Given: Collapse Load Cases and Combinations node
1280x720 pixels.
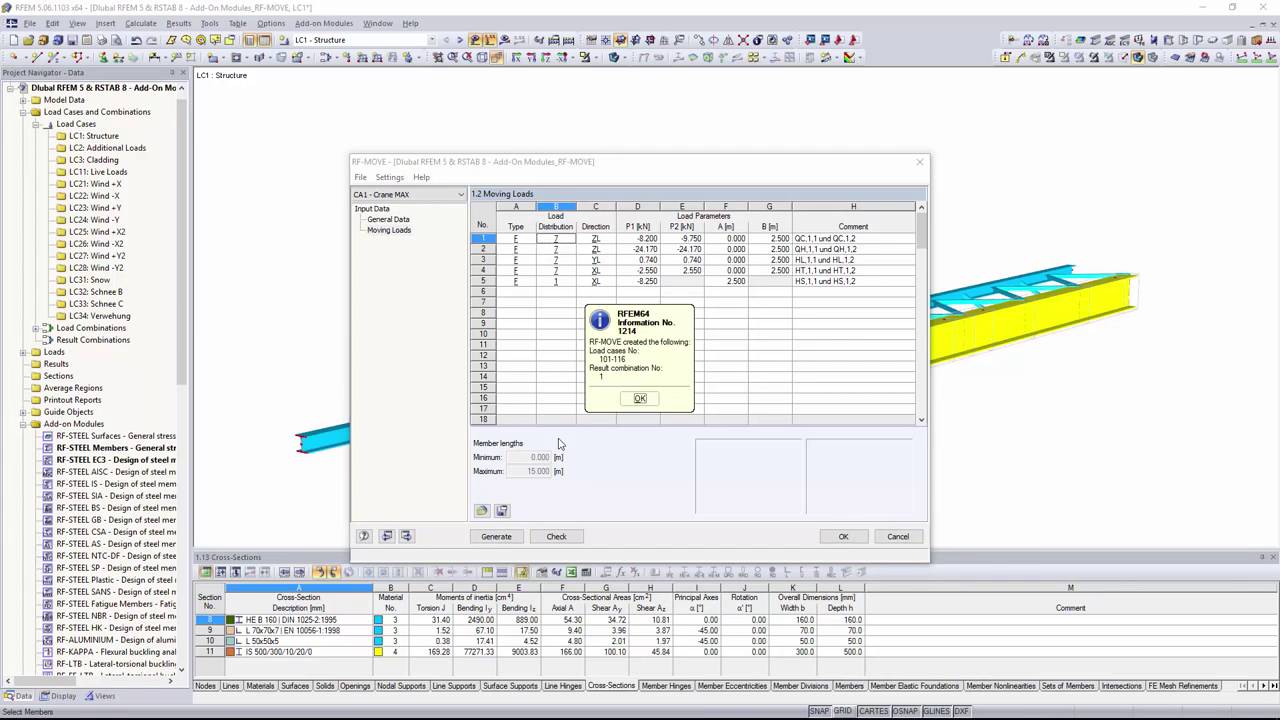Looking at the screenshot, I should [23, 112].
